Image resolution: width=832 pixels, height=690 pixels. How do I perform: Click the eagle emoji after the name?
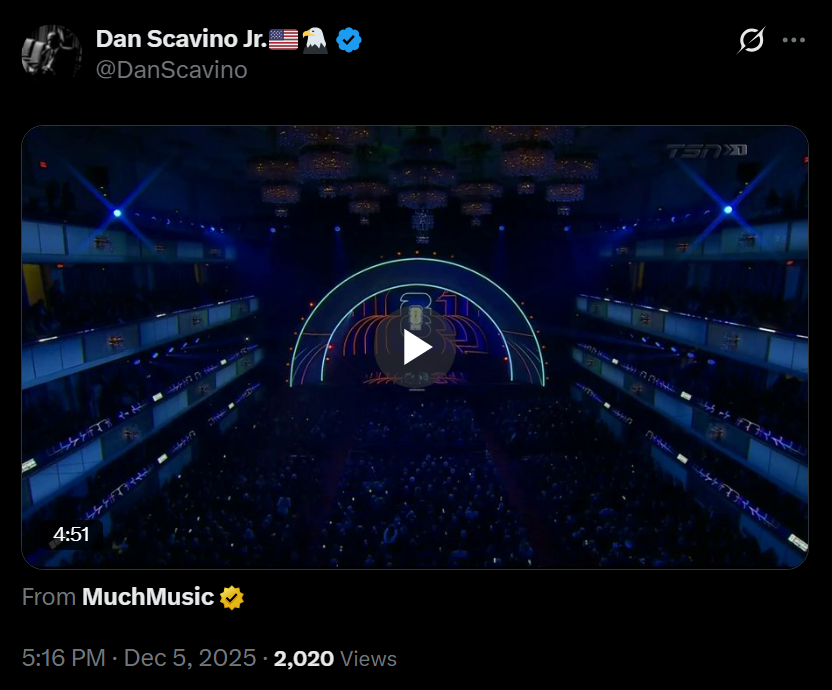pos(315,40)
